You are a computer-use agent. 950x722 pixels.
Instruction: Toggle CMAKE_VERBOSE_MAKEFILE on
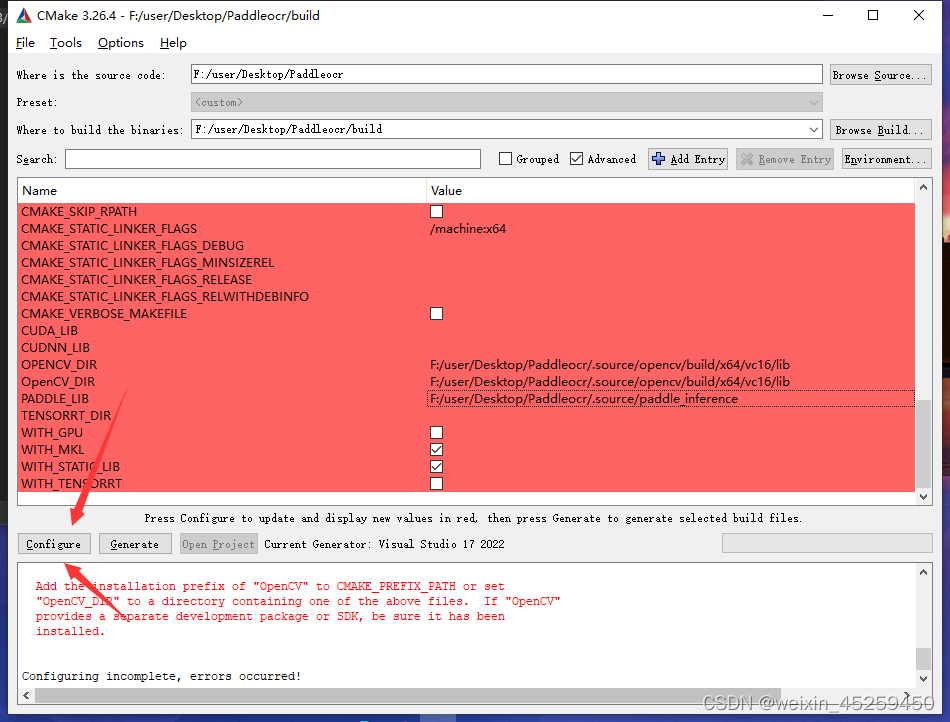(x=436, y=313)
